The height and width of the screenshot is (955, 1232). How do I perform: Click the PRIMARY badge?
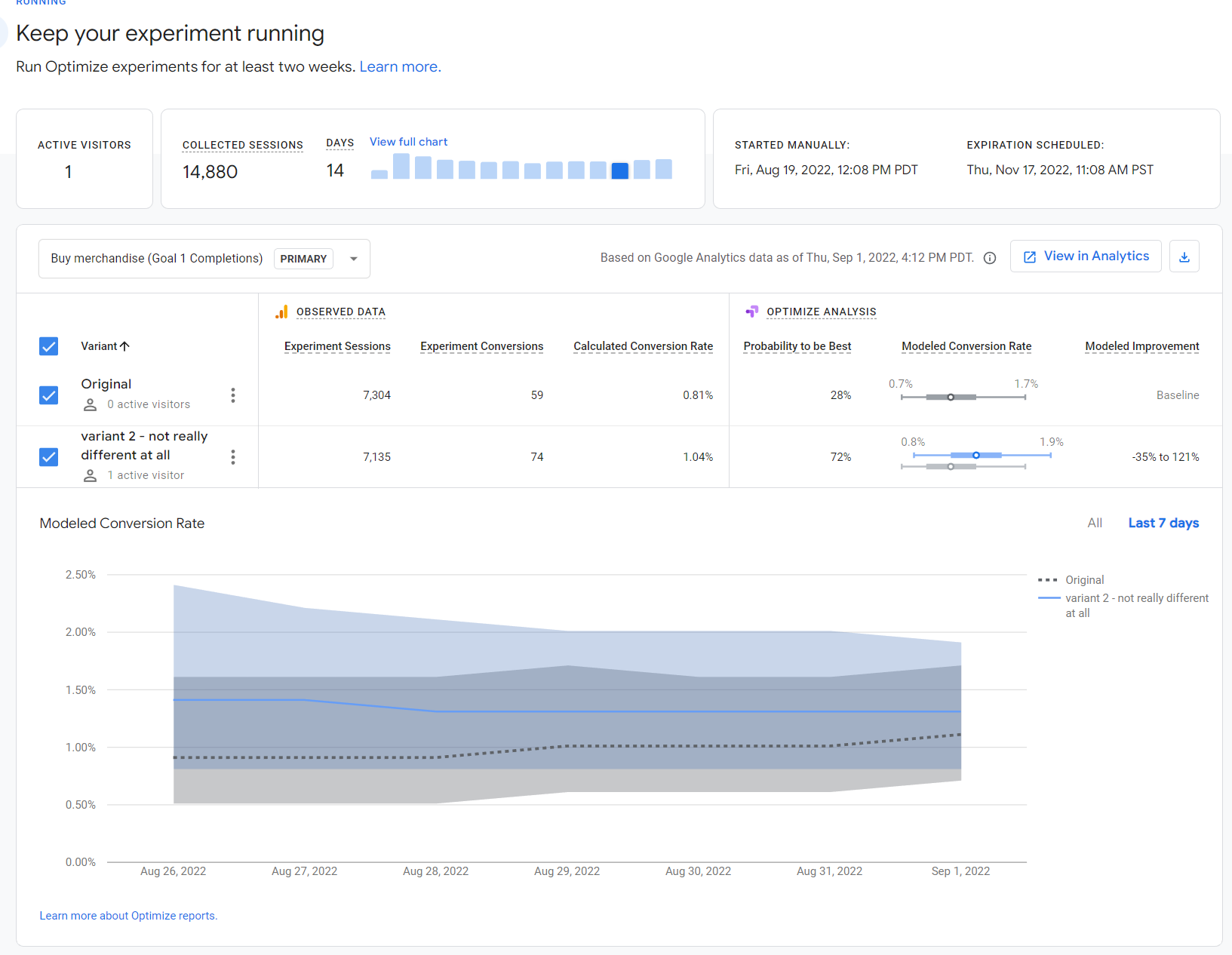(303, 259)
